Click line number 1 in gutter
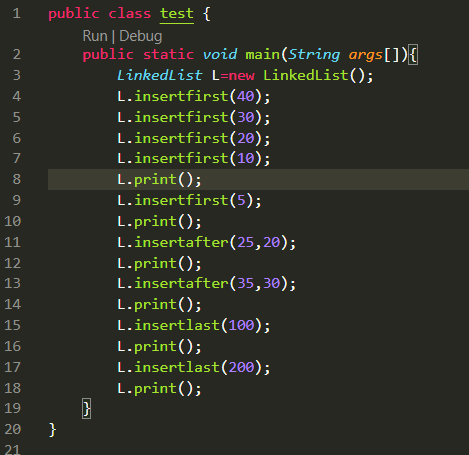469x455 pixels. coord(17,14)
